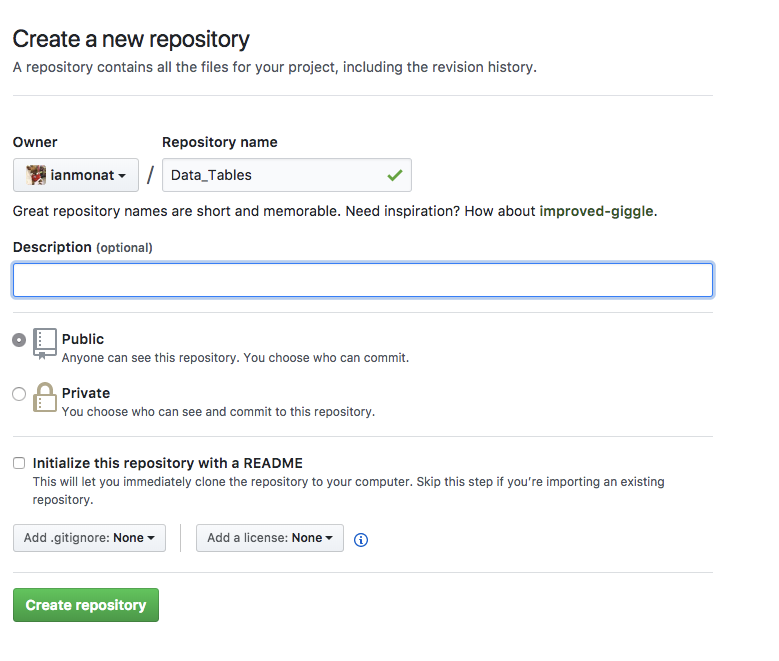Click the green checkmark in repository name field
The width and height of the screenshot is (779, 661).
(x=395, y=175)
